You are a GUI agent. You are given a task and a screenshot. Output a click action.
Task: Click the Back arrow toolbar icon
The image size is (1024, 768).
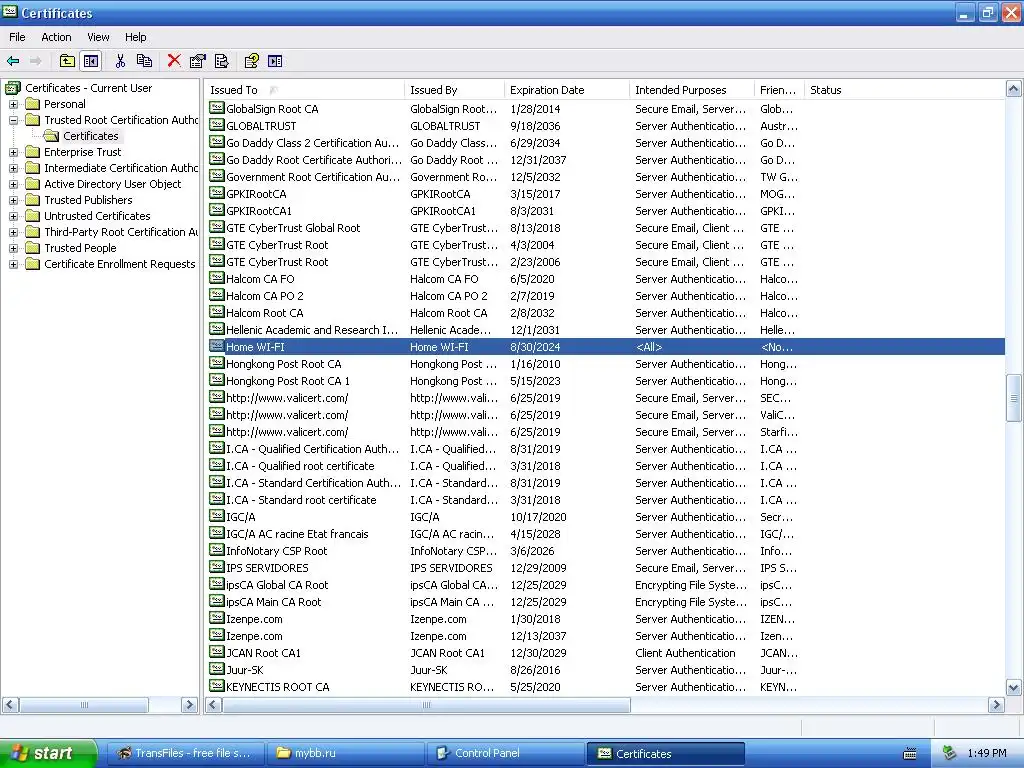(13, 61)
